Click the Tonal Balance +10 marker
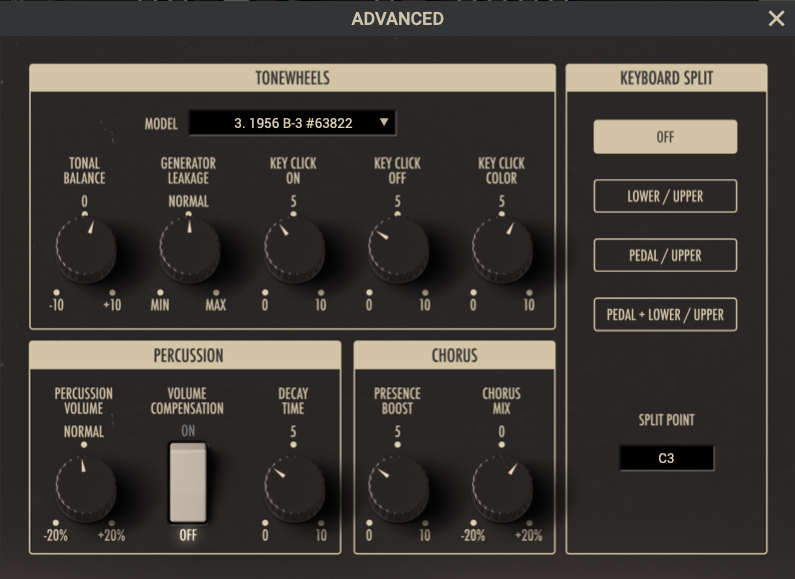Viewport: 795px width, 579px height. pos(112,304)
